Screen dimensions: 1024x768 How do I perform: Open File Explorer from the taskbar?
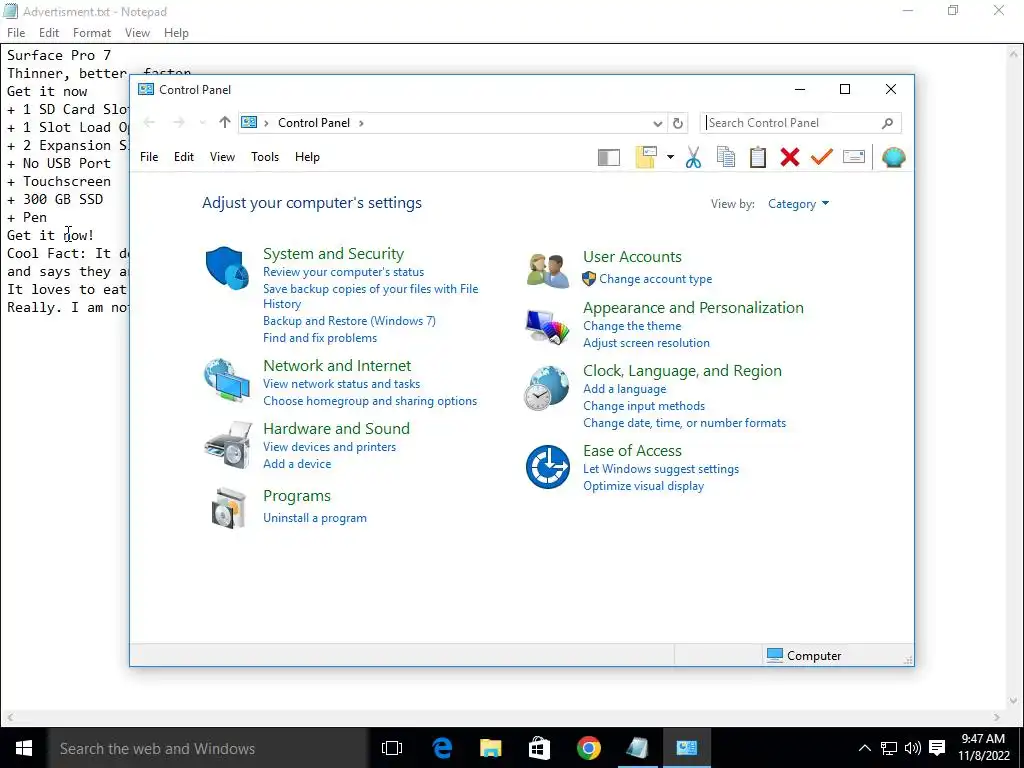pyautogui.click(x=490, y=748)
